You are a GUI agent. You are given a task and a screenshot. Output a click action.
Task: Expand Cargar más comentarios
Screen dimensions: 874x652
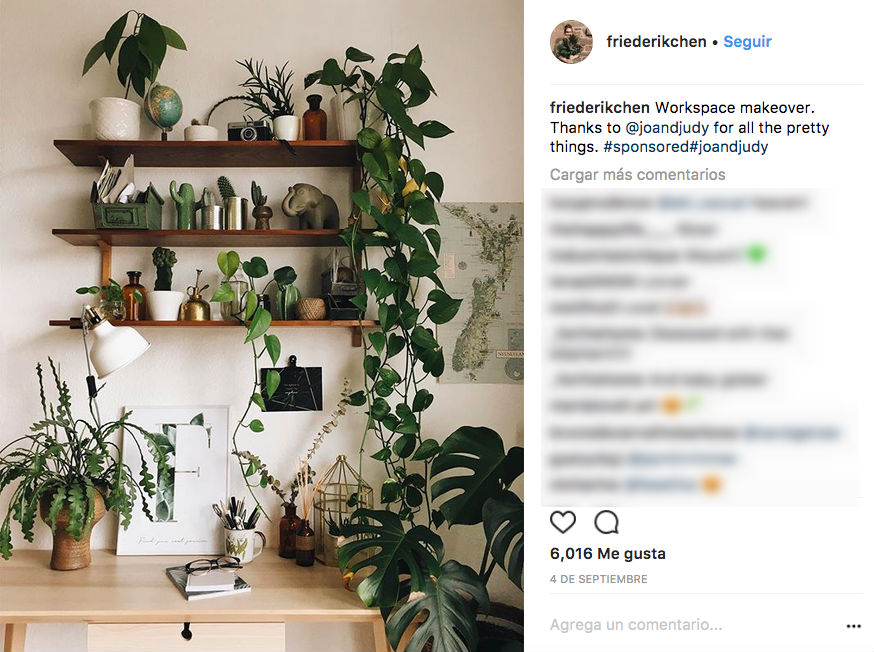click(x=638, y=174)
